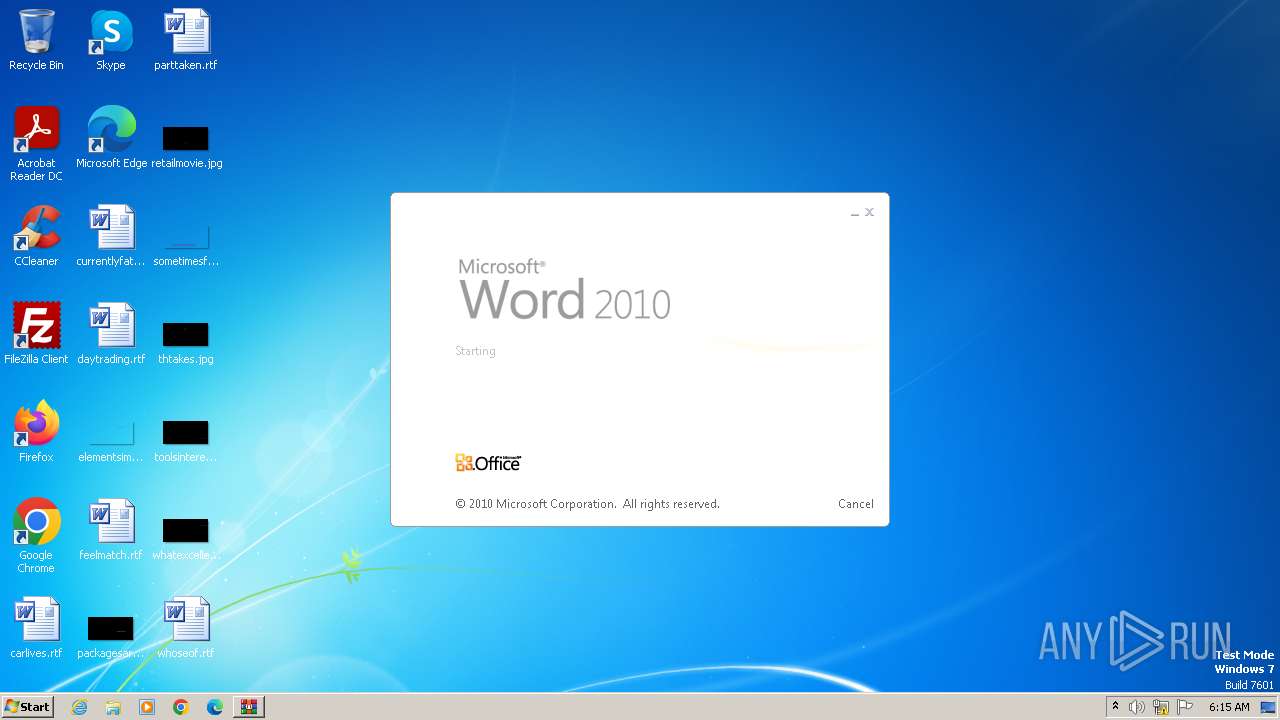Cancel the Word 2010 startup

point(856,504)
